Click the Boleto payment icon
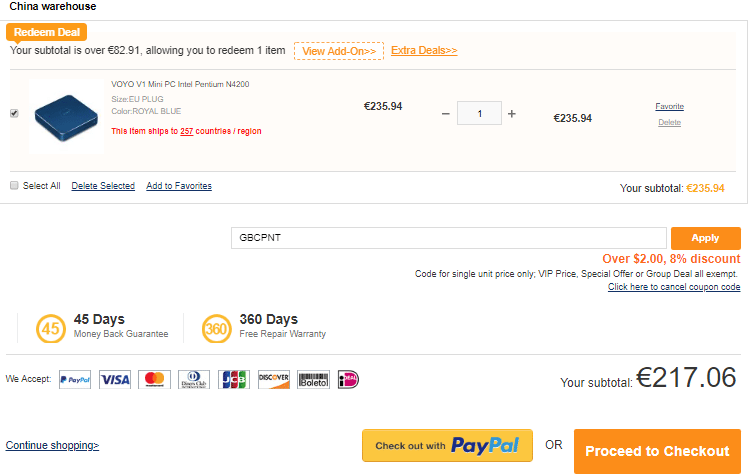This screenshot has width=749, height=476. pos(313,380)
